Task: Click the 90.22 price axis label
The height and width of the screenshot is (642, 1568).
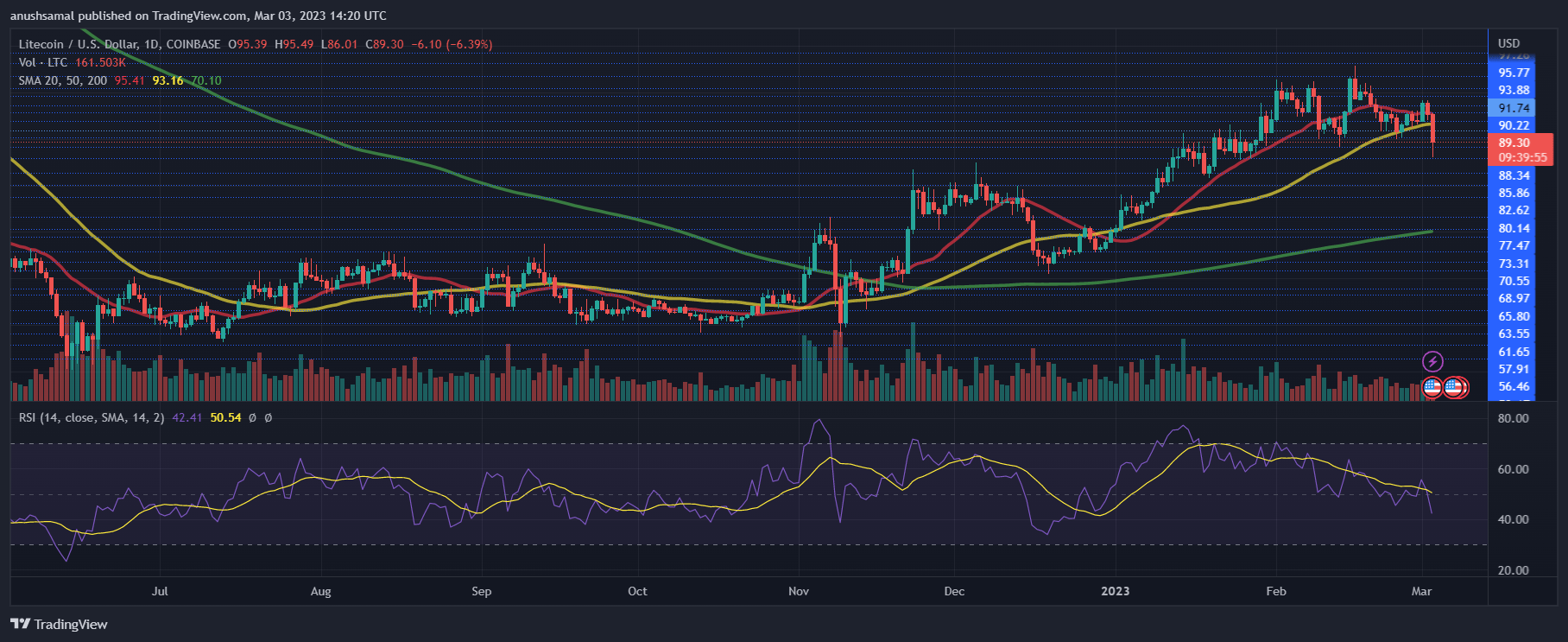Action: click(1514, 125)
